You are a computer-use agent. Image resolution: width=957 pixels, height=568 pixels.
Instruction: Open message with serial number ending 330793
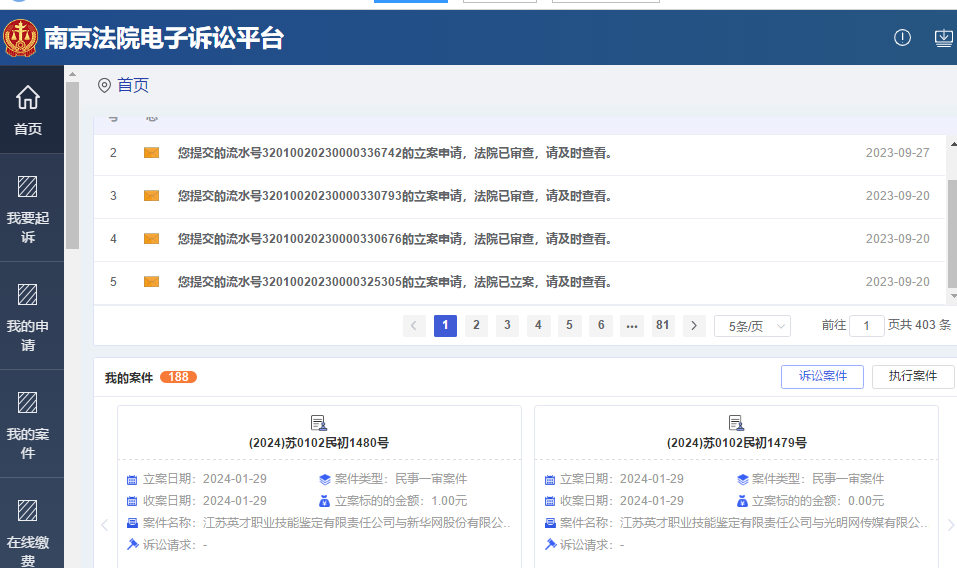pyautogui.click(x=394, y=196)
